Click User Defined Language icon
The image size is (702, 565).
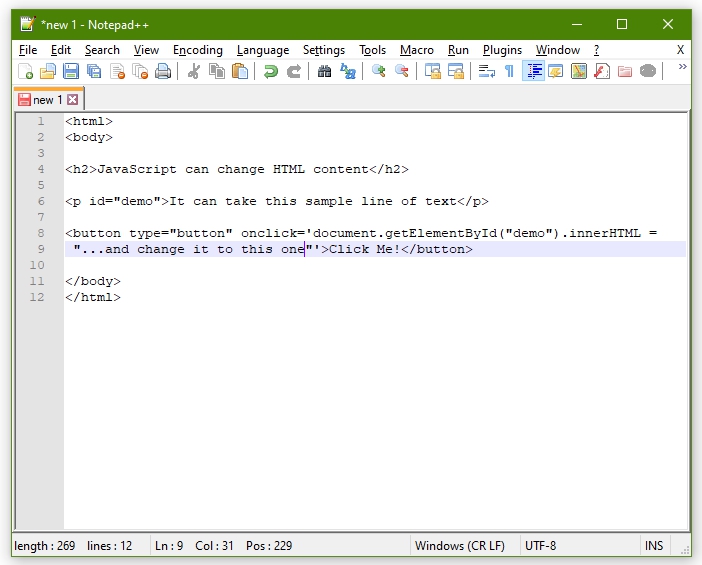click(556, 72)
